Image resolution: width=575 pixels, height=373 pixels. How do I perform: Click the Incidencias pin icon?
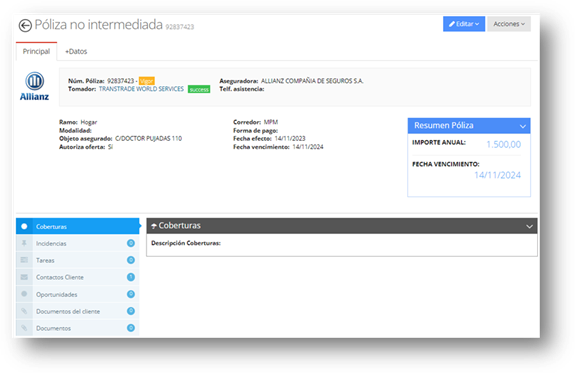[24, 243]
